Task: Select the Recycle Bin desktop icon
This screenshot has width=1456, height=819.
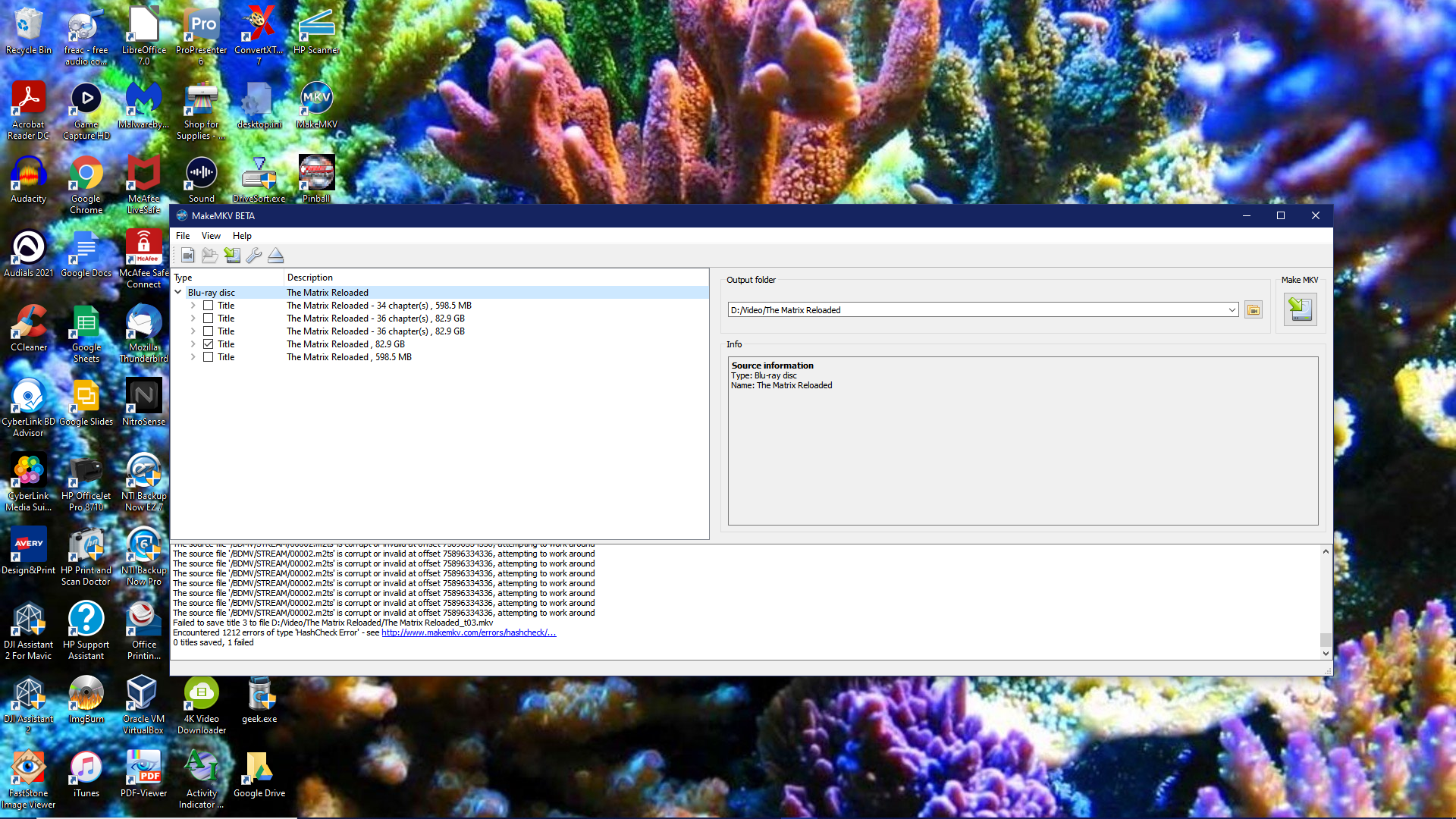Action: (x=29, y=31)
